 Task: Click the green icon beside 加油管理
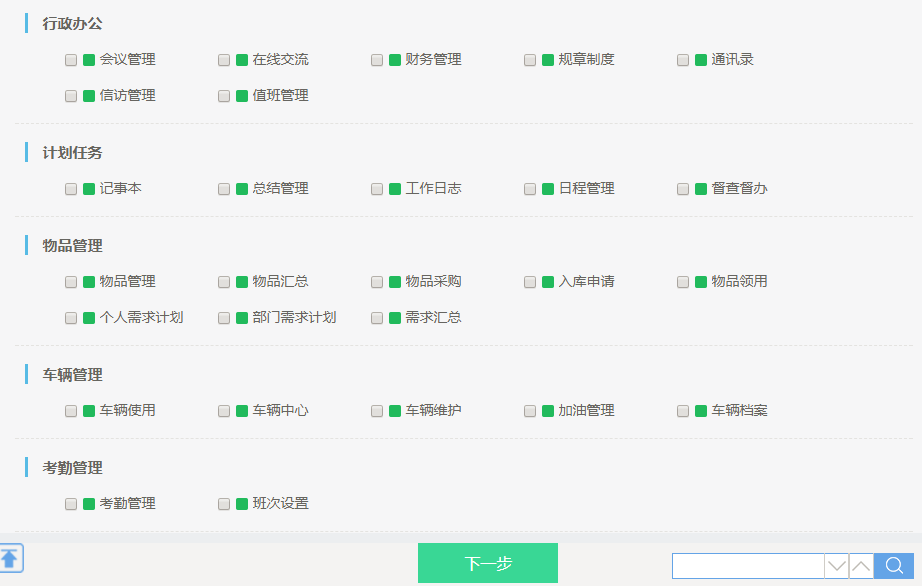[548, 411]
